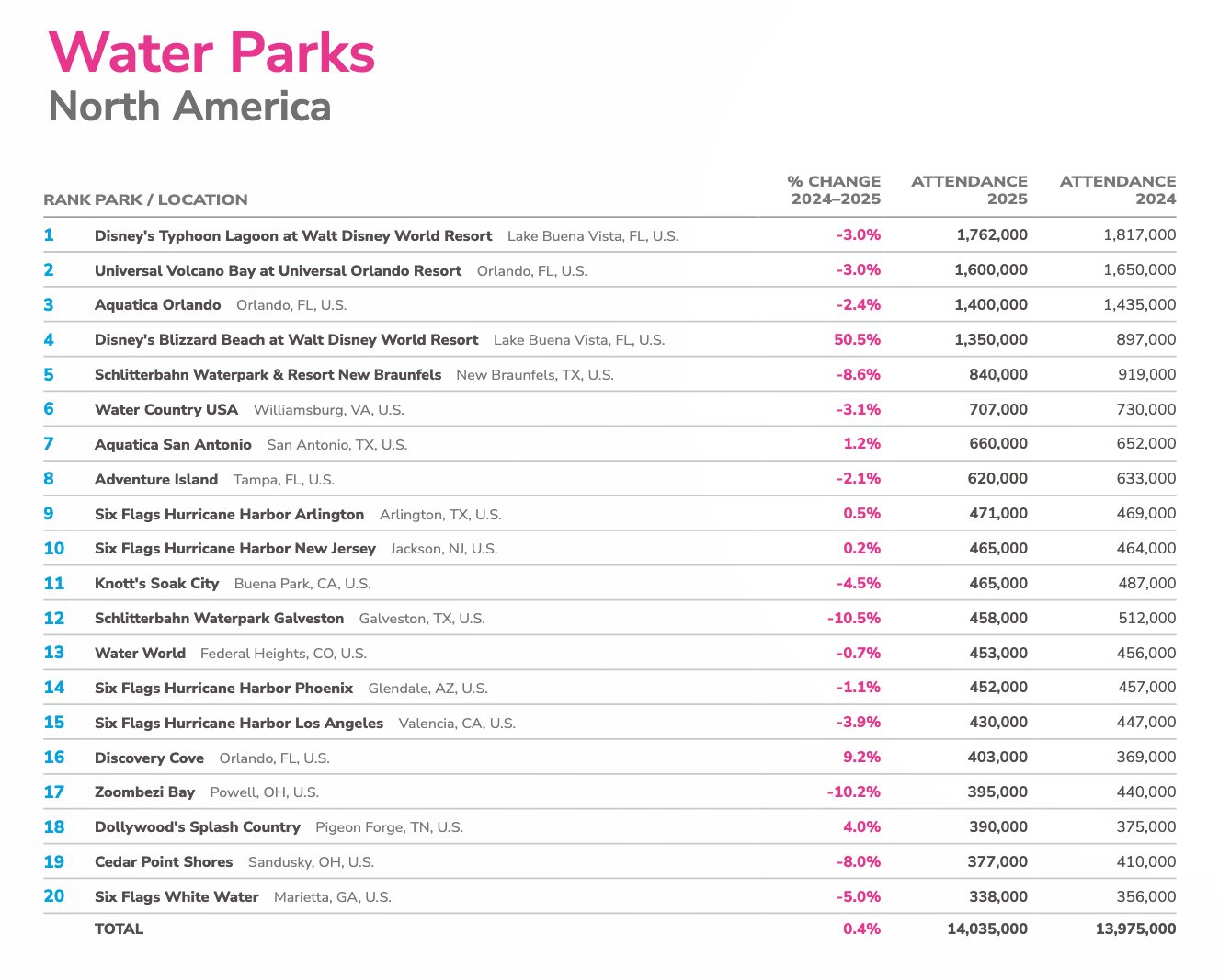Select the 'Aquatica San Antonio' park name
Viewport: 1219px width, 980px height.
[x=173, y=445]
